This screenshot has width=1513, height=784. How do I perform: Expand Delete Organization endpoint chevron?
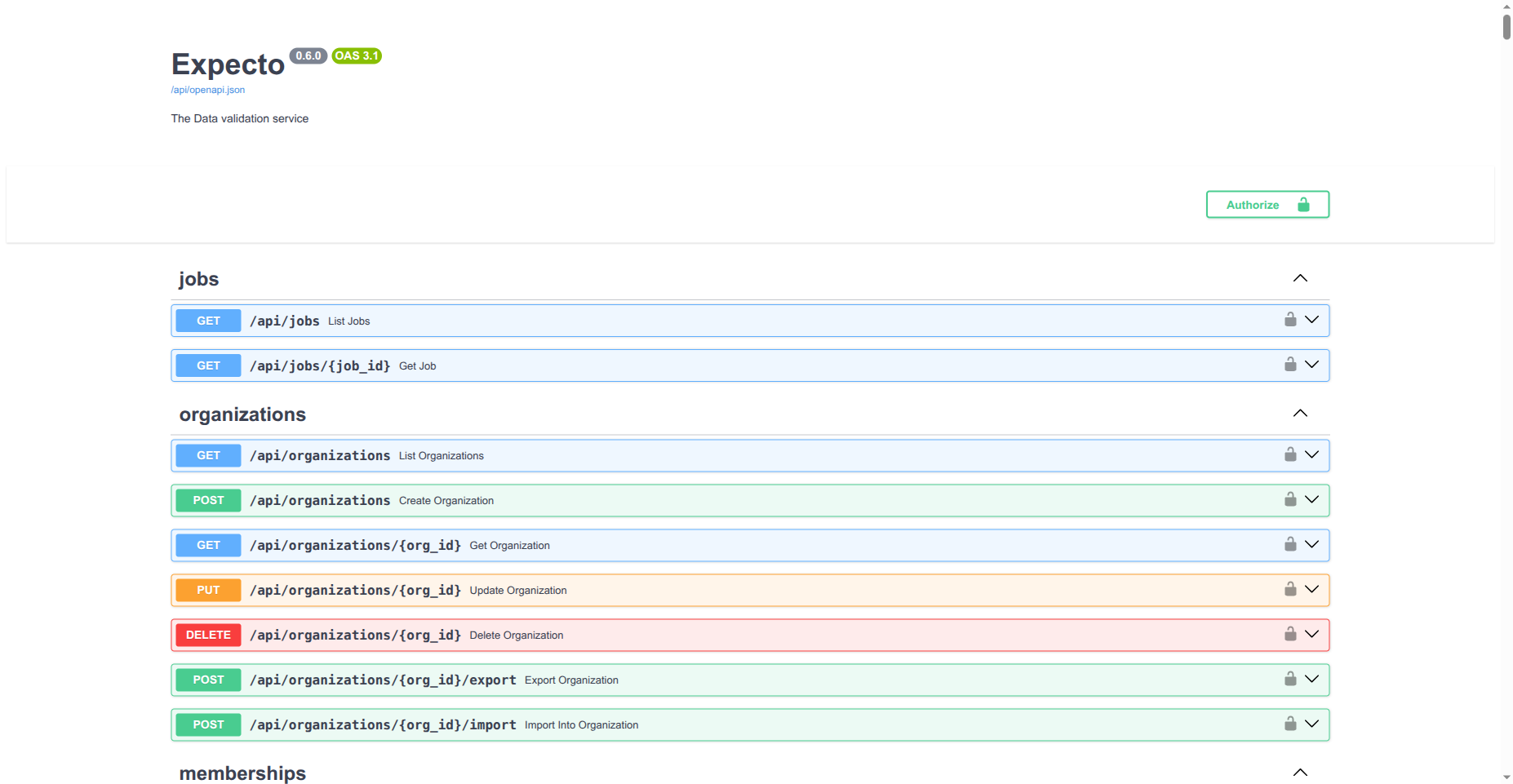point(1311,634)
